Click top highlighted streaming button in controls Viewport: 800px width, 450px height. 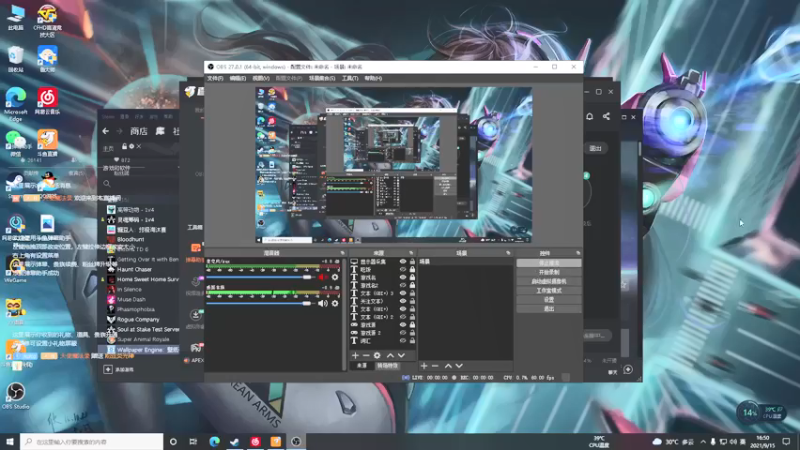tap(549, 263)
